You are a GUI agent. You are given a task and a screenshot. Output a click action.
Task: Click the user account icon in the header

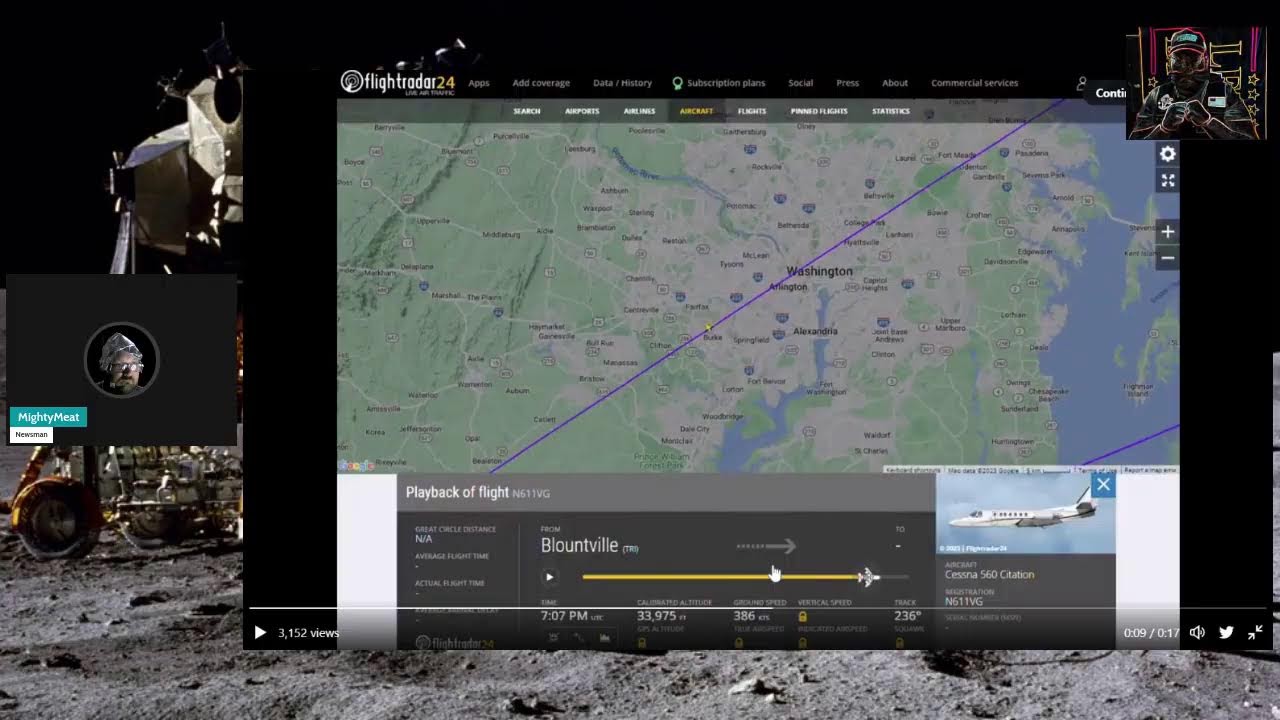pos(1081,84)
